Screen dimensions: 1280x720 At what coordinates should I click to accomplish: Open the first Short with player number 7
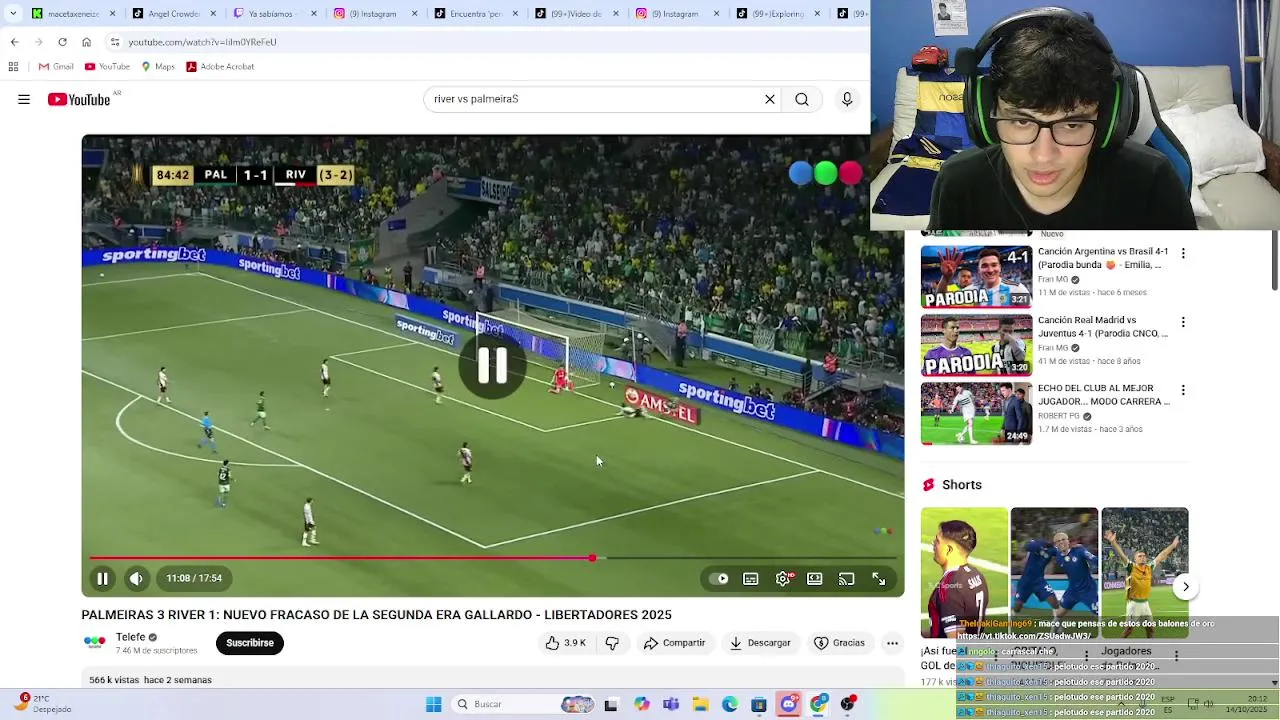click(x=964, y=572)
